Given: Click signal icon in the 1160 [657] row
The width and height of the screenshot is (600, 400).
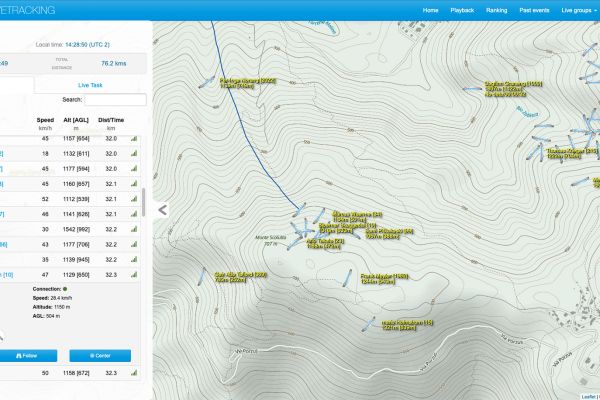Looking at the screenshot, I should tap(134, 184).
